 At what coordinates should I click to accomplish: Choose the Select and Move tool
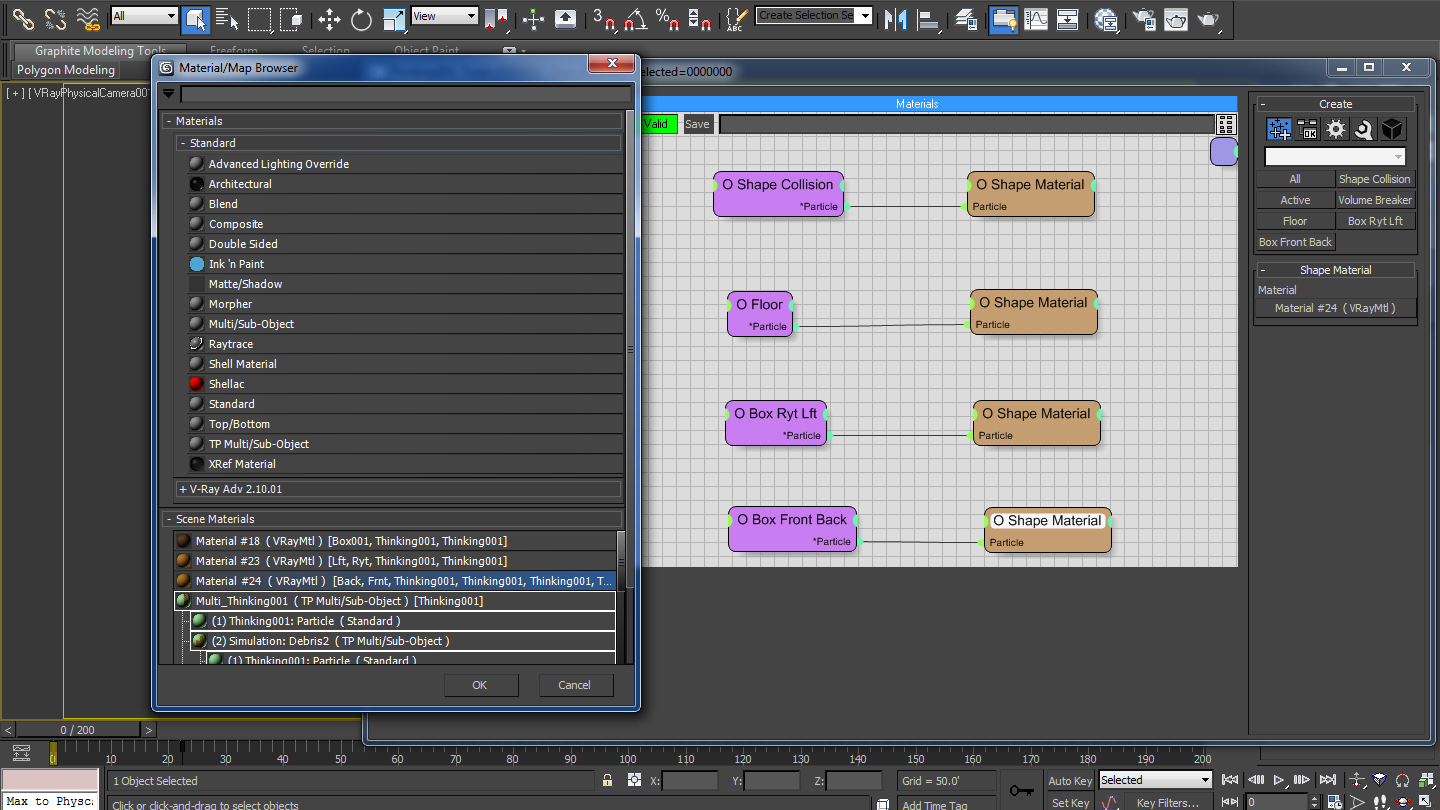pyautogui.click(x=329, y=18)
